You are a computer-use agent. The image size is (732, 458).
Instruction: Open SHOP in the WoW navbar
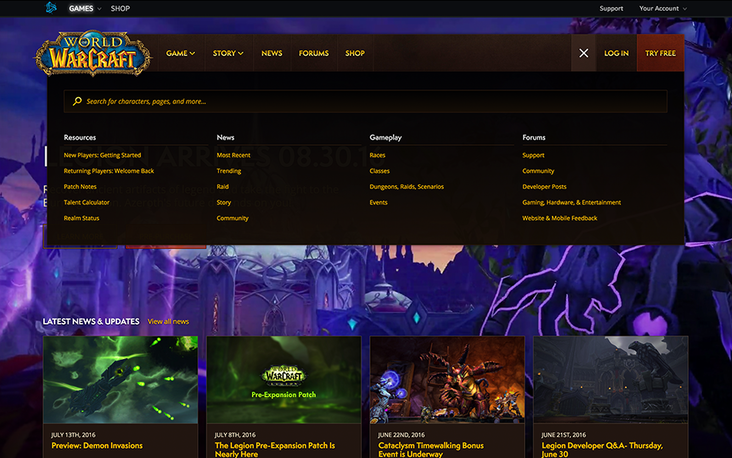pyautogui.click(x=355, y=53)
